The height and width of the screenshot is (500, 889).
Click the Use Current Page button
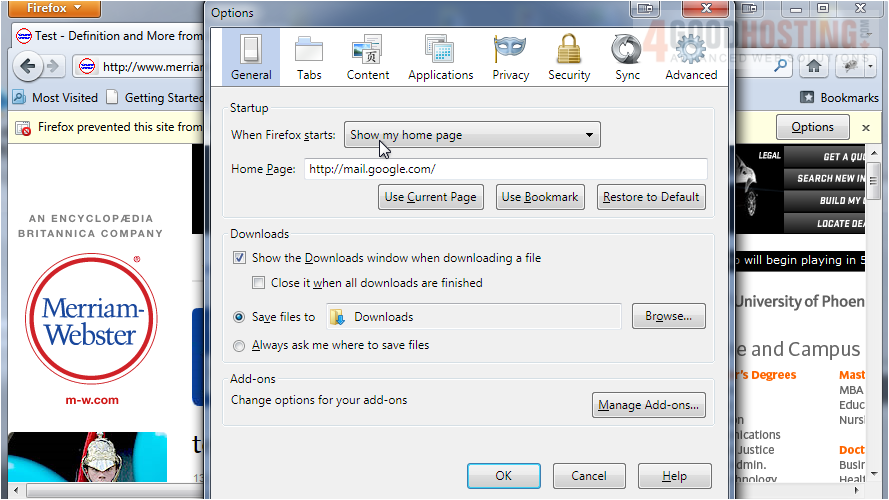pos(430,197)
